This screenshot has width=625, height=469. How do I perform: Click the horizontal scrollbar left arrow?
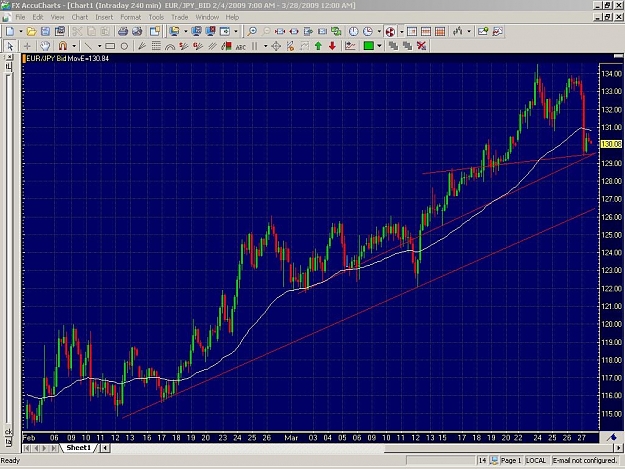(105, 448)
